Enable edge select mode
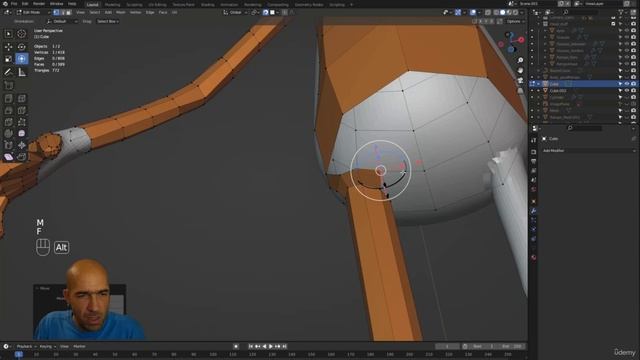This screenshot has height=360, width=640. (x=62, y=13)
